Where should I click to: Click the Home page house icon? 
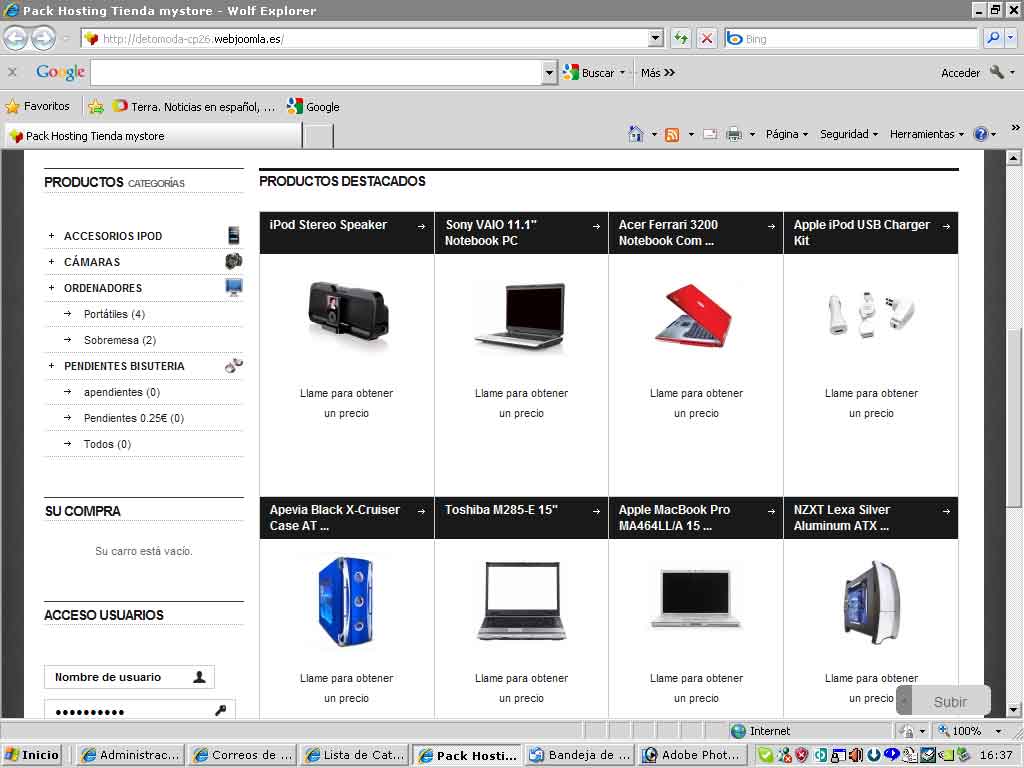[635, 134]
